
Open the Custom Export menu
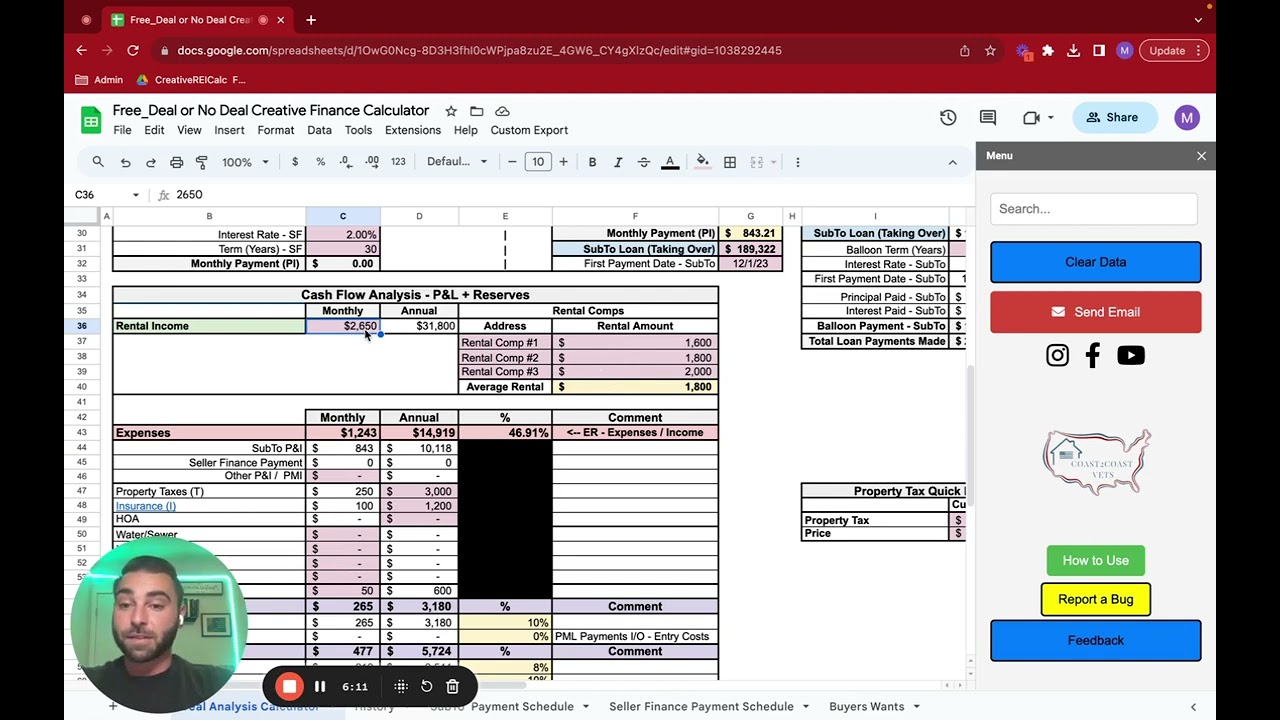[x=529, y=130]
